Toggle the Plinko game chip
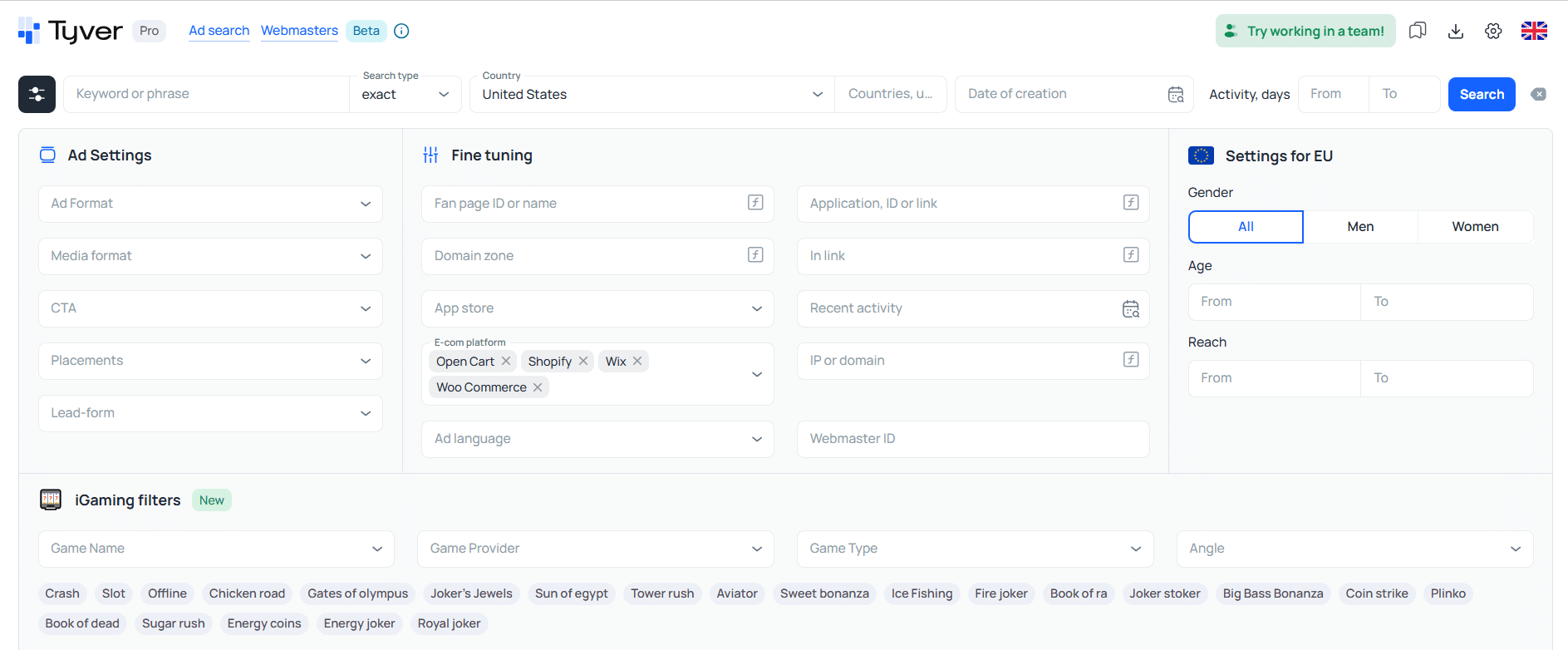1568x650 pixels. click(x=1448, y=593)
